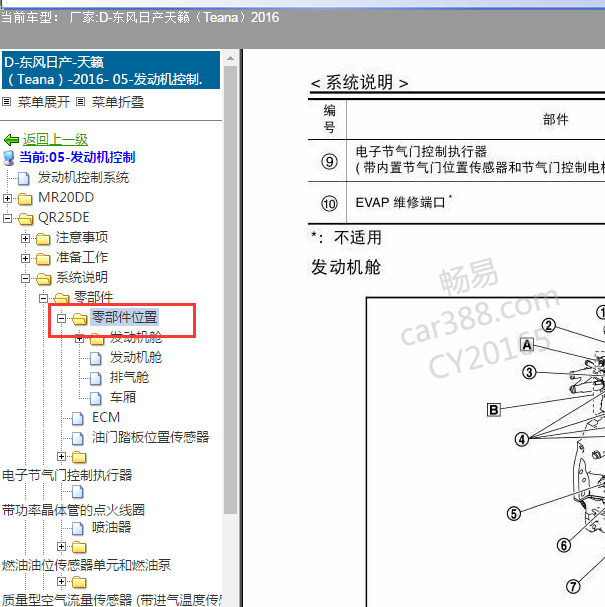Click the page icon of 油门踏板位置传感器
This screenshot has height=607, width=605.
click(x=77, y=438)
